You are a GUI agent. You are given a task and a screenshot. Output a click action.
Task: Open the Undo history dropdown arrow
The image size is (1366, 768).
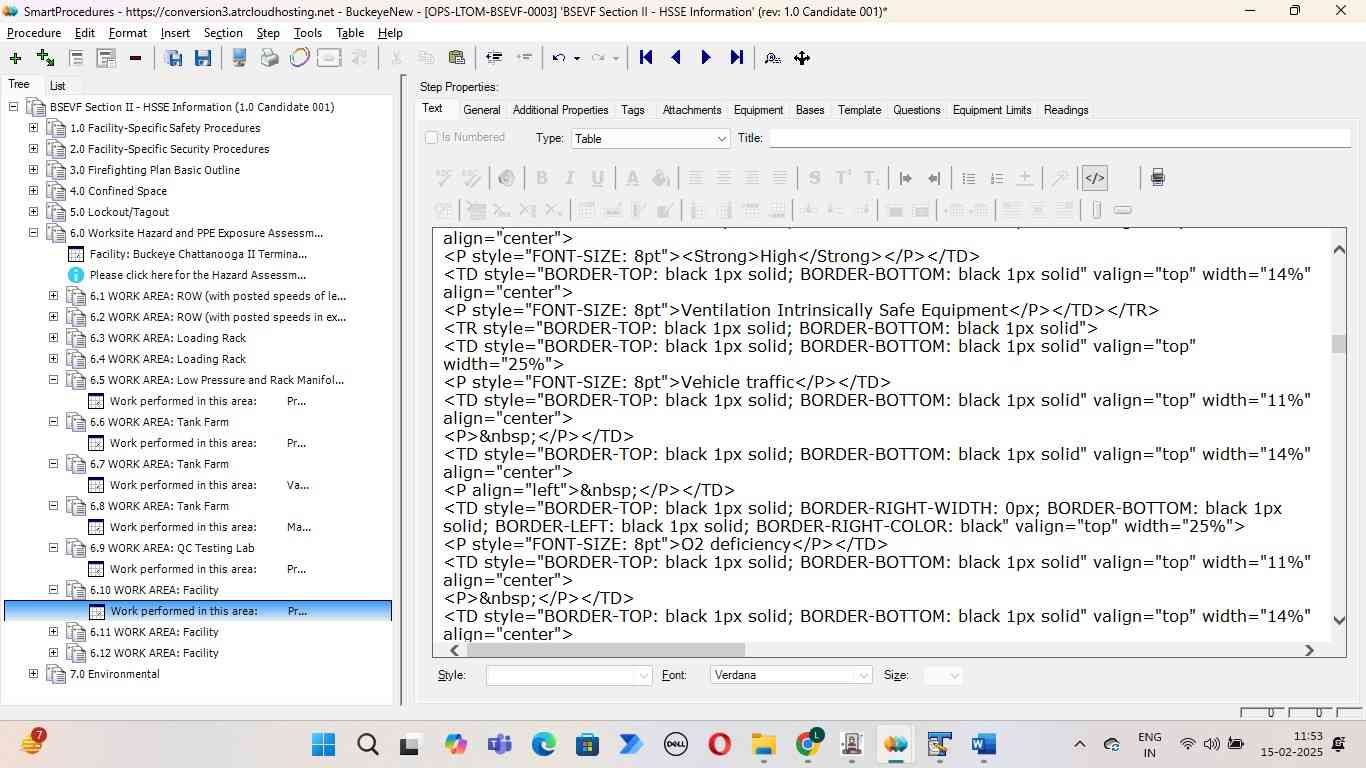pyautogui.click(x=577, y=59)
